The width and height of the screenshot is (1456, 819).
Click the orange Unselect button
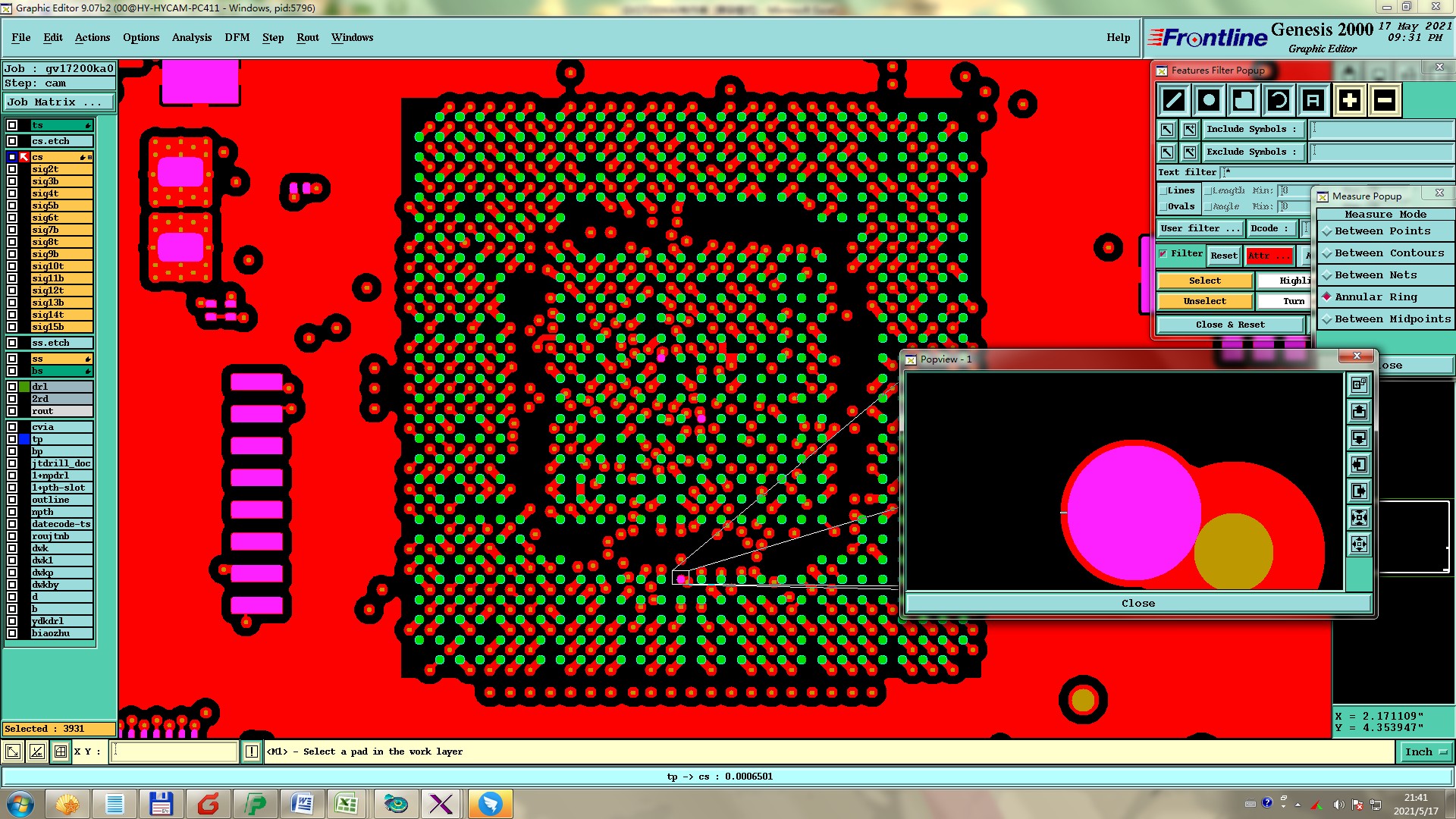1204,301
